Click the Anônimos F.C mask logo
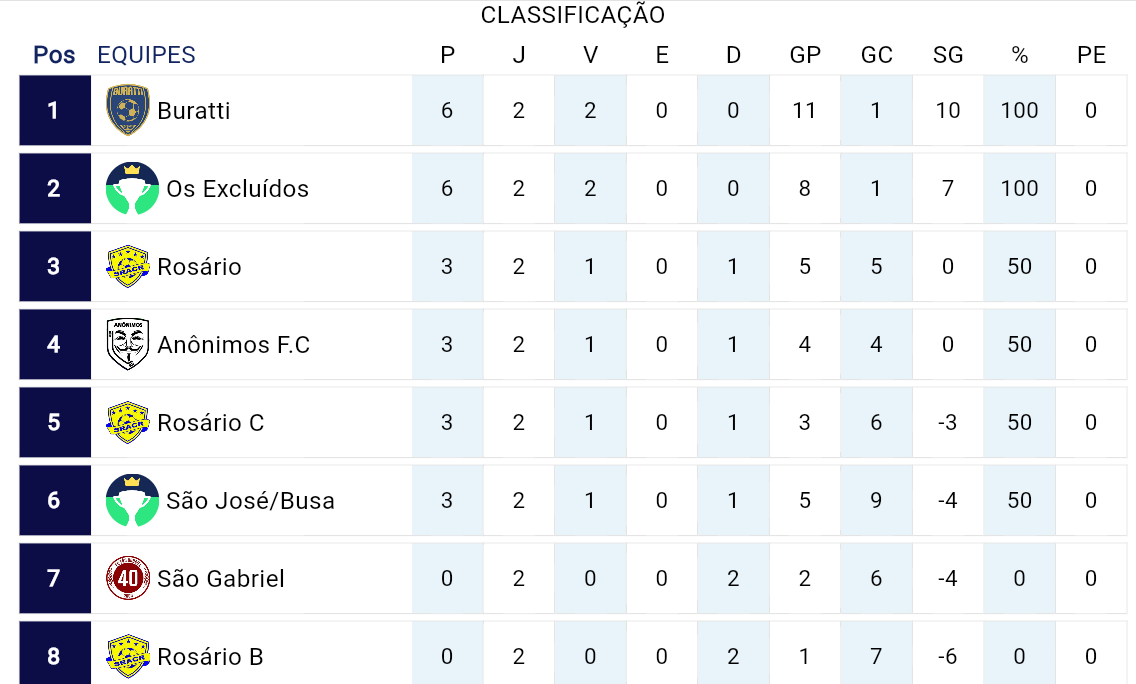The width and height of the screenshot is (1136, 684). tap(128, 344)
